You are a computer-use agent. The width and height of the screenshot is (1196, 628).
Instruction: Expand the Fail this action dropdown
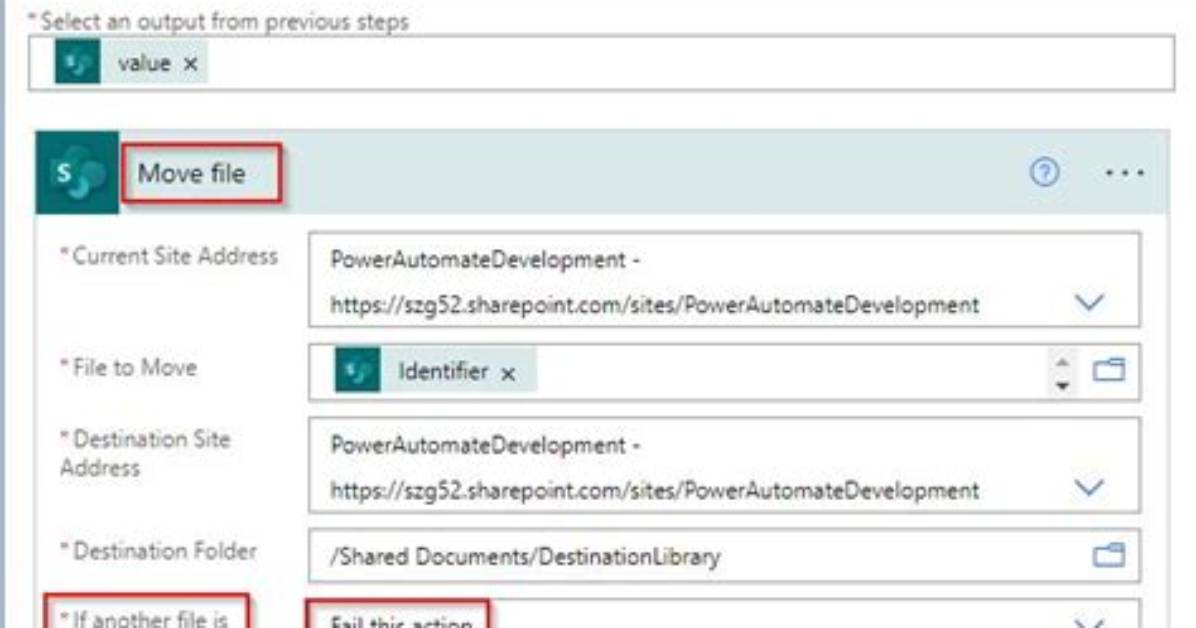point(1088,622)
